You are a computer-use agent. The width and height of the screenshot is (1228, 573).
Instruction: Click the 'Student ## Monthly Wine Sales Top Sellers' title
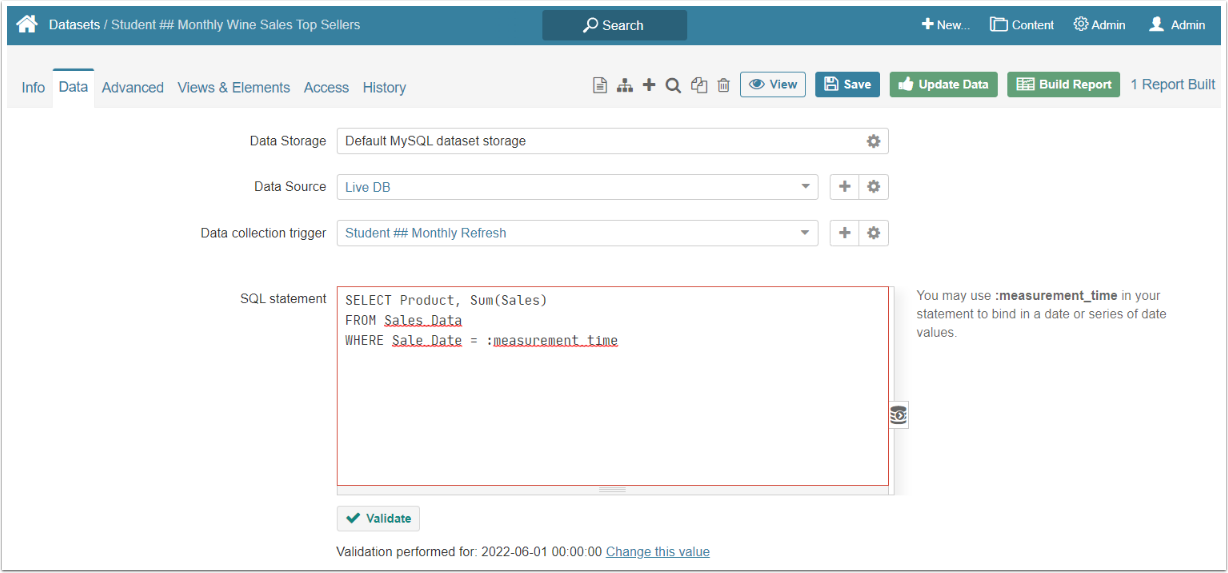[236, 24]
